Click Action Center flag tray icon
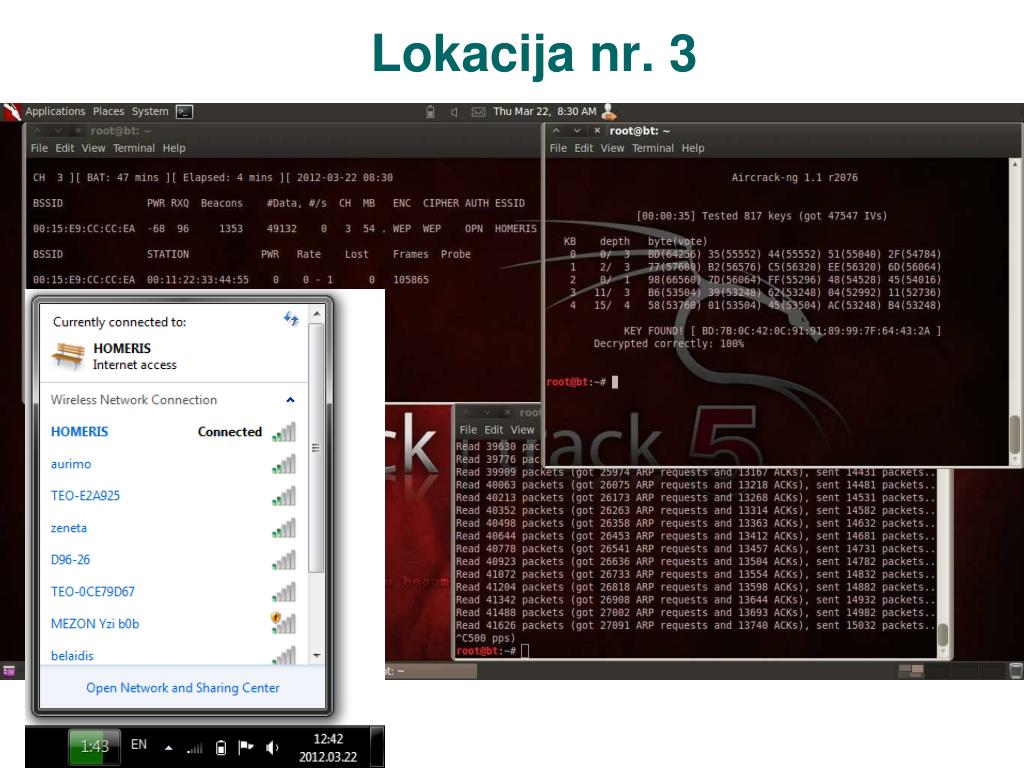The image size is (1024, 768). coord(246,746)
